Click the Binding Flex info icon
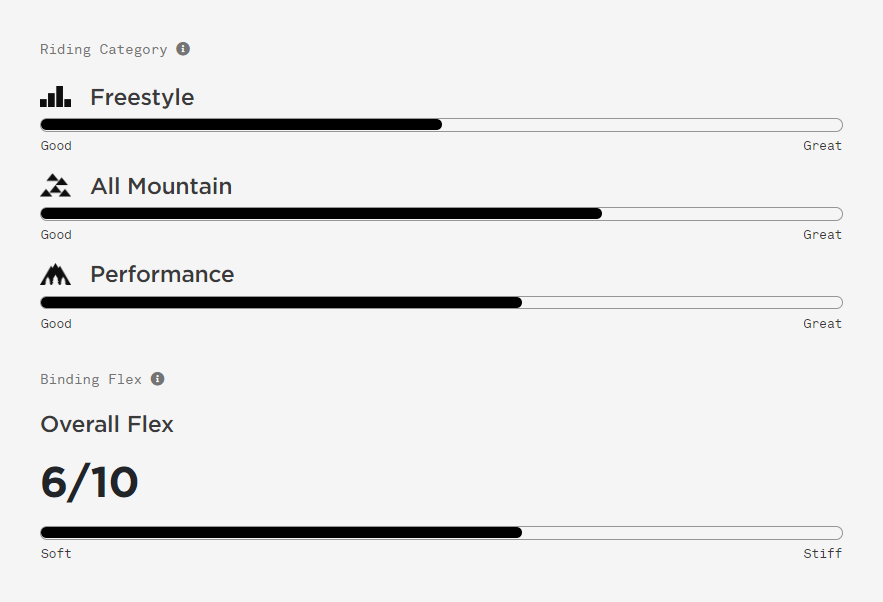 (158, 379)
